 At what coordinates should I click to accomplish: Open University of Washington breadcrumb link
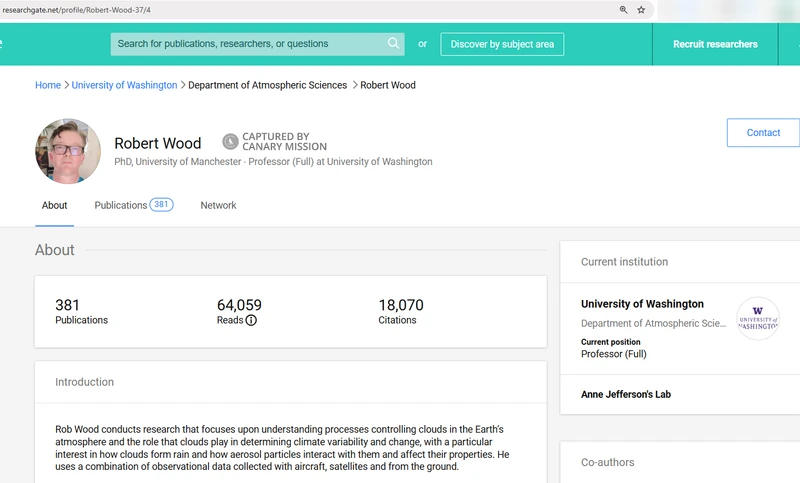coord(124,85)
